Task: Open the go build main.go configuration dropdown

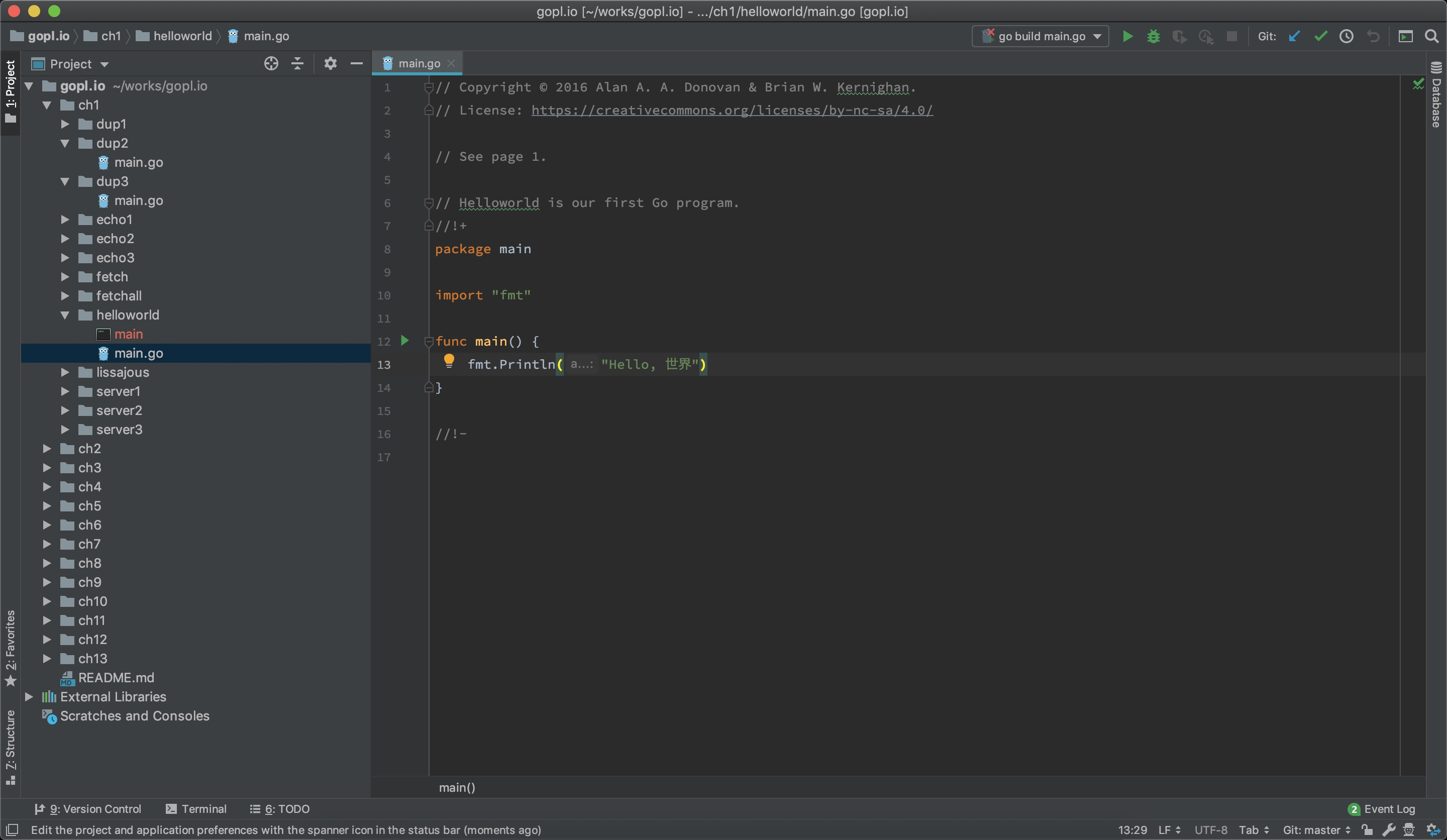Action: [x=1041, y=36]
